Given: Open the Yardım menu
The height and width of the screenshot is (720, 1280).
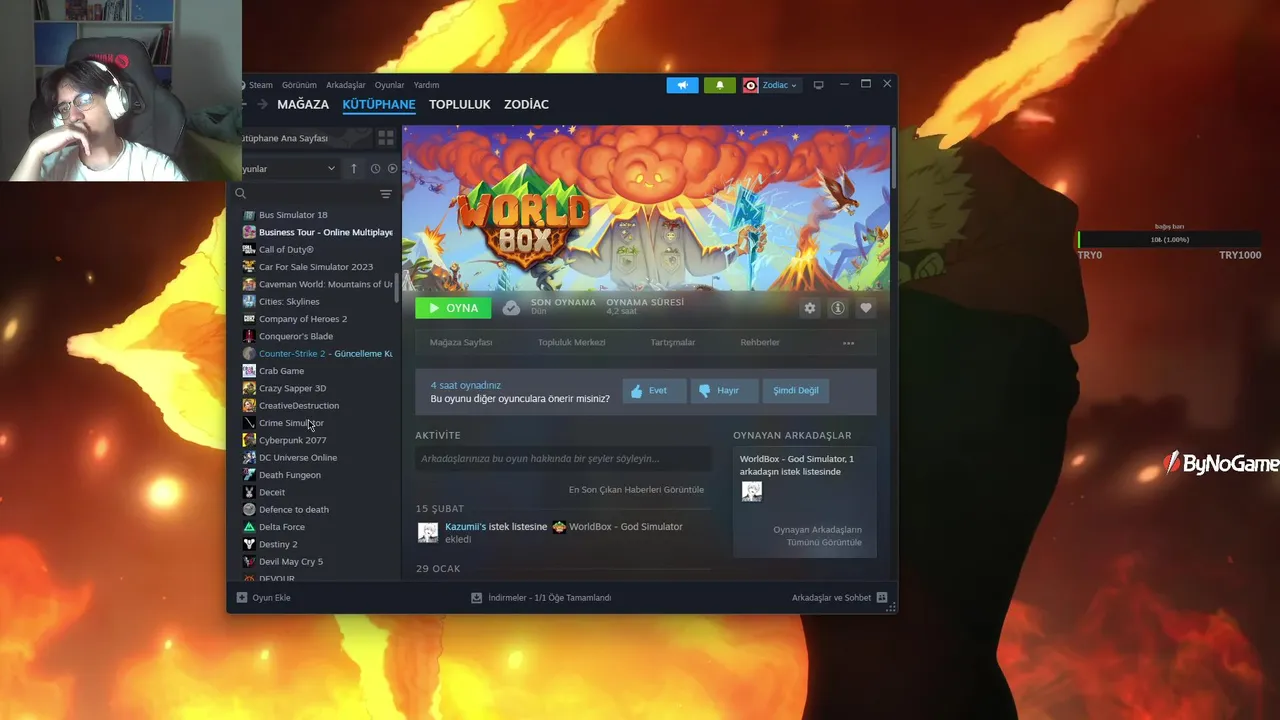Looking at the screenshot, I should click(426, 85).
